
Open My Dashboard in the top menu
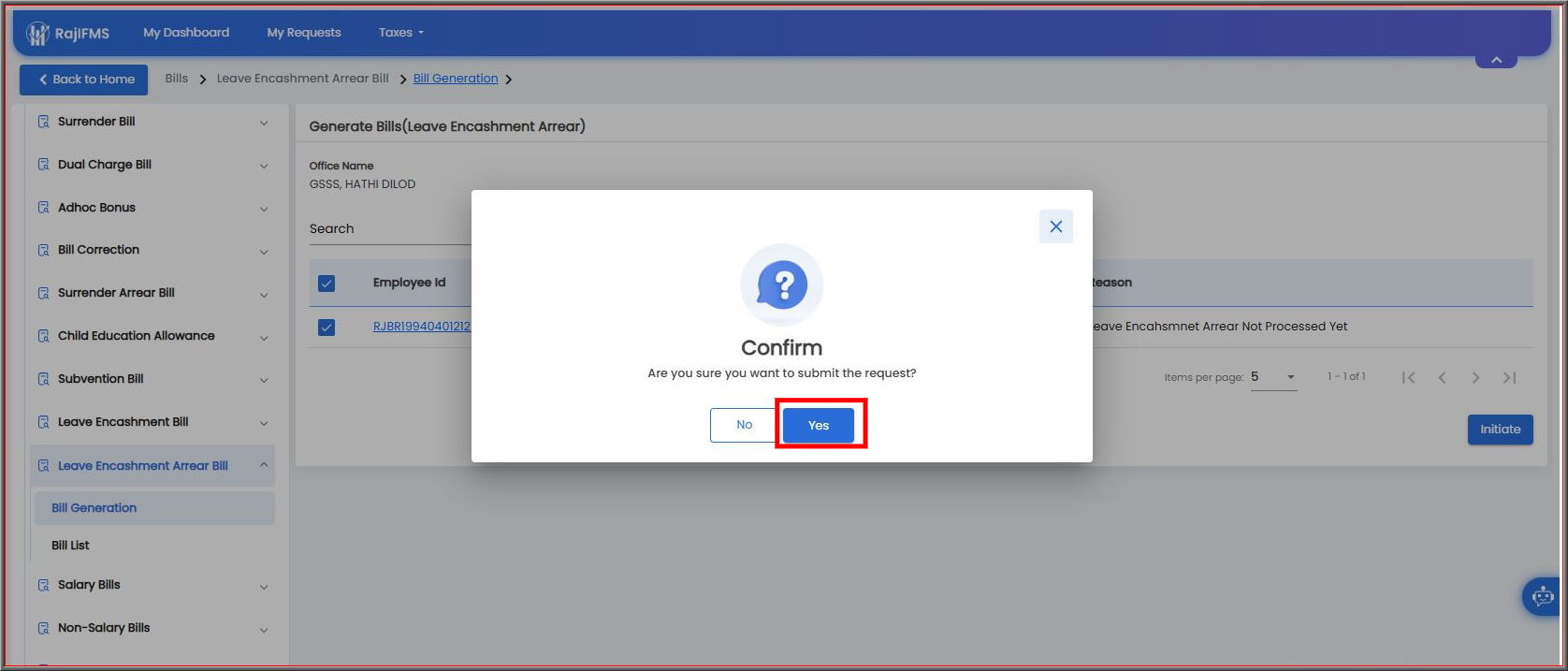186,33
